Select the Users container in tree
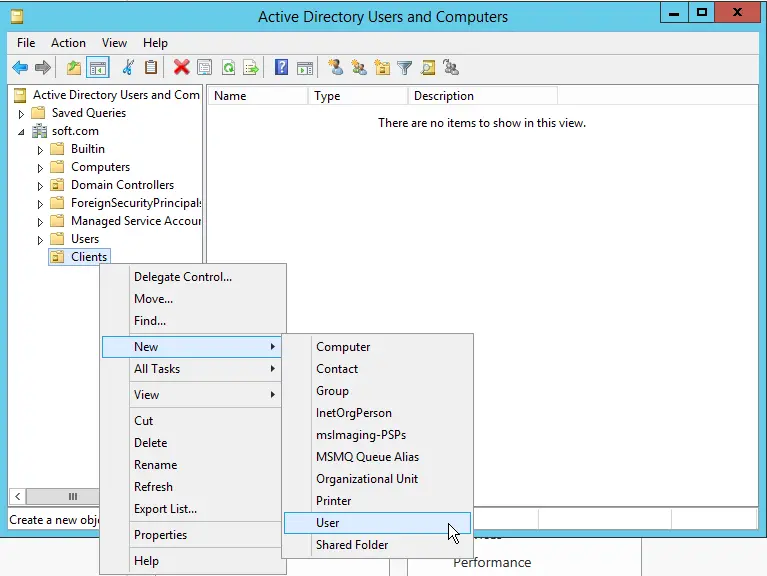This screenshot has height=576, width=767. (85, 239)
